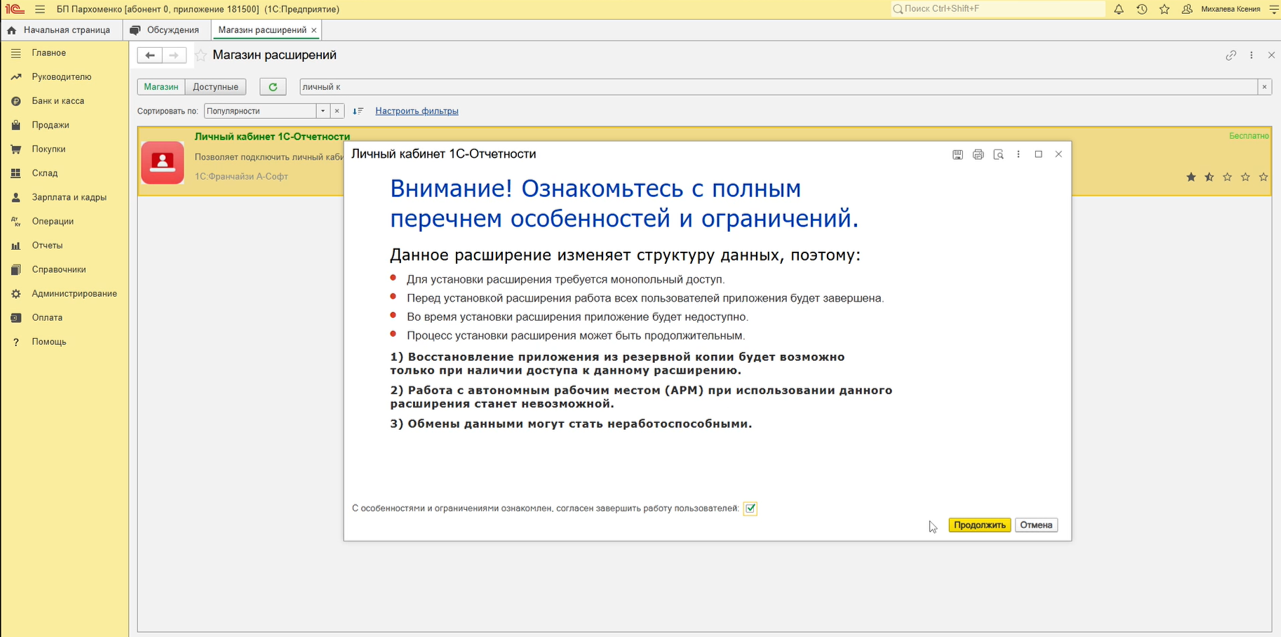The image size is (1281, 637).
Task: Open the Личный кабинет 1С-Отчетности green title link
Action: [x=272, y=136]
